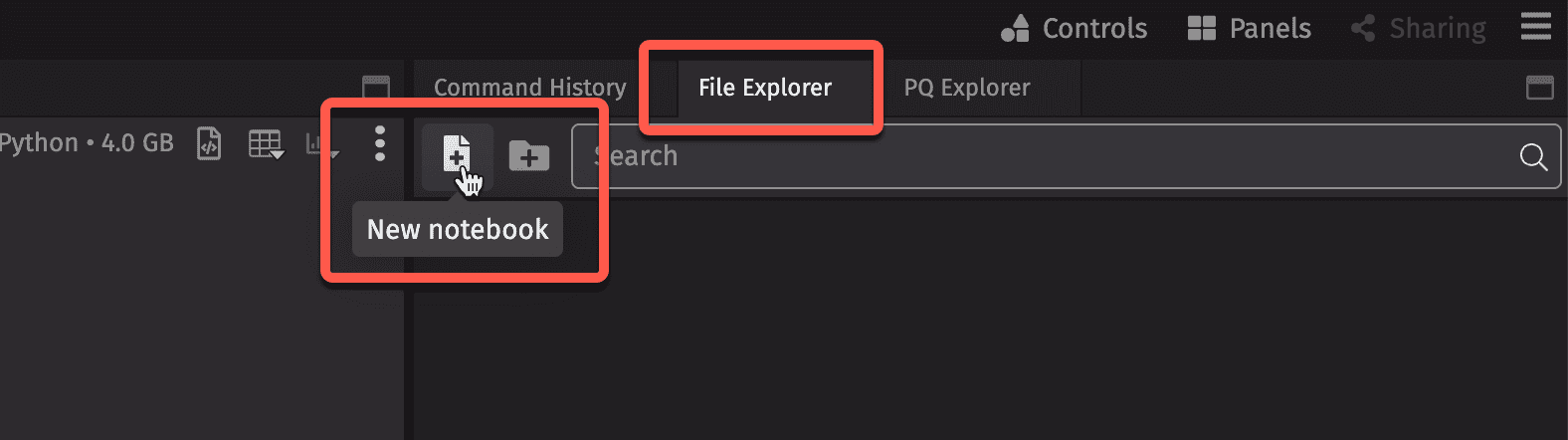Click the divider between console and File Explorer
Image resolution: width=1568 pixels, height=440 pixels.
tap(408, 249)
